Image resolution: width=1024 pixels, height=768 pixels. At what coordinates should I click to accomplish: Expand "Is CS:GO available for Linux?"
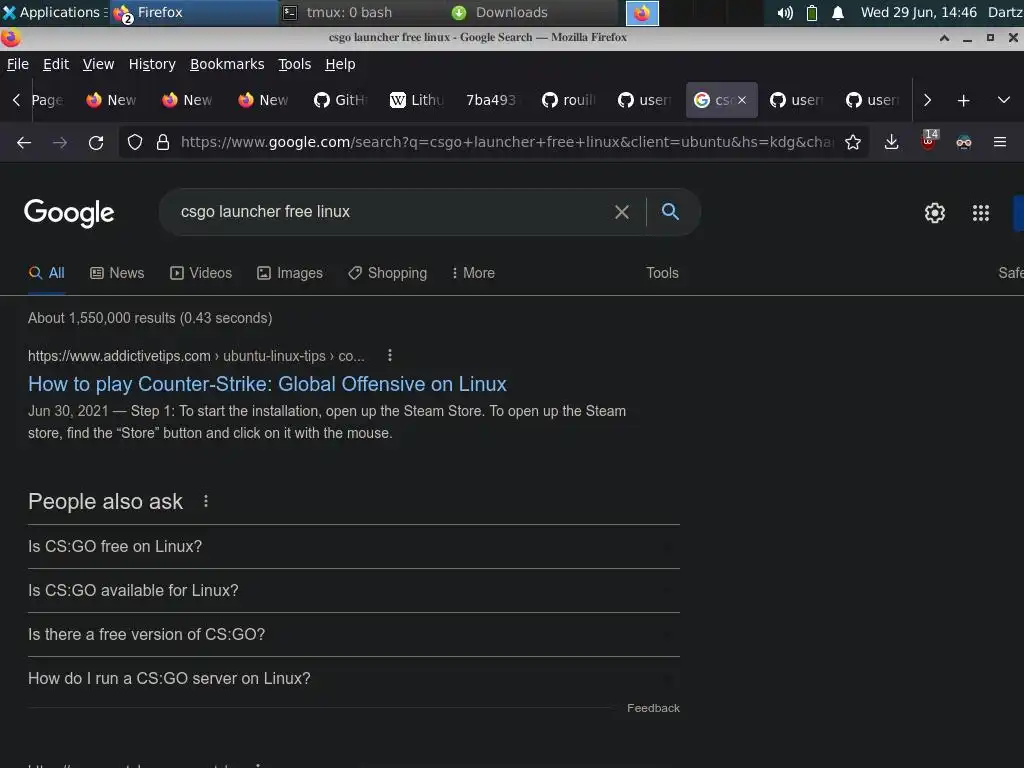tap(354, 590)
